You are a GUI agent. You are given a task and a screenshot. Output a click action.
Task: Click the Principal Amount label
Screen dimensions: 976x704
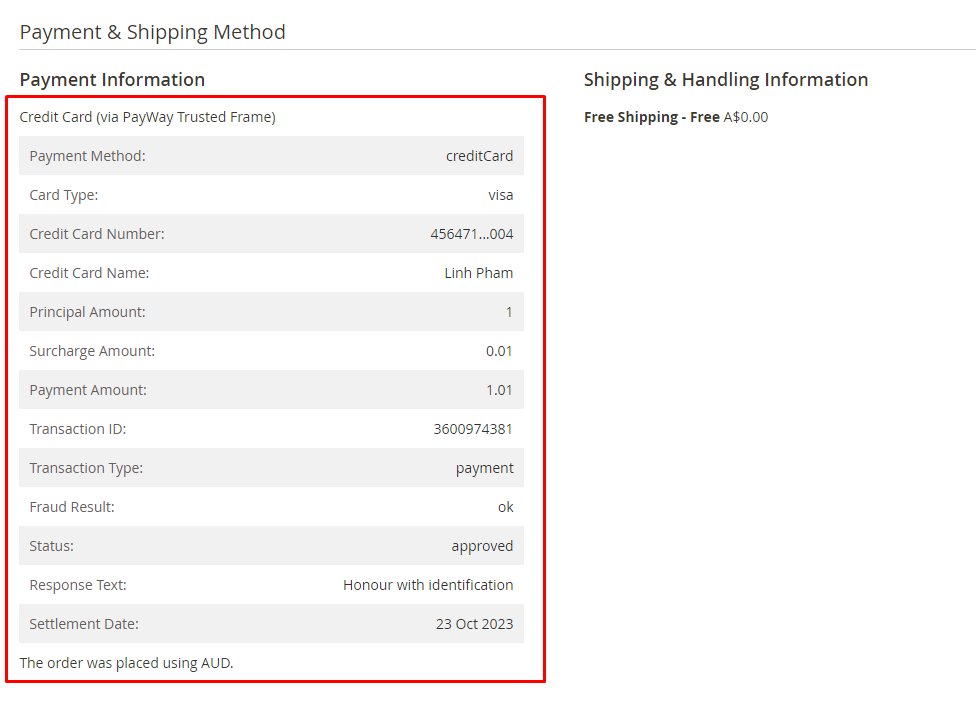(87, 312)
